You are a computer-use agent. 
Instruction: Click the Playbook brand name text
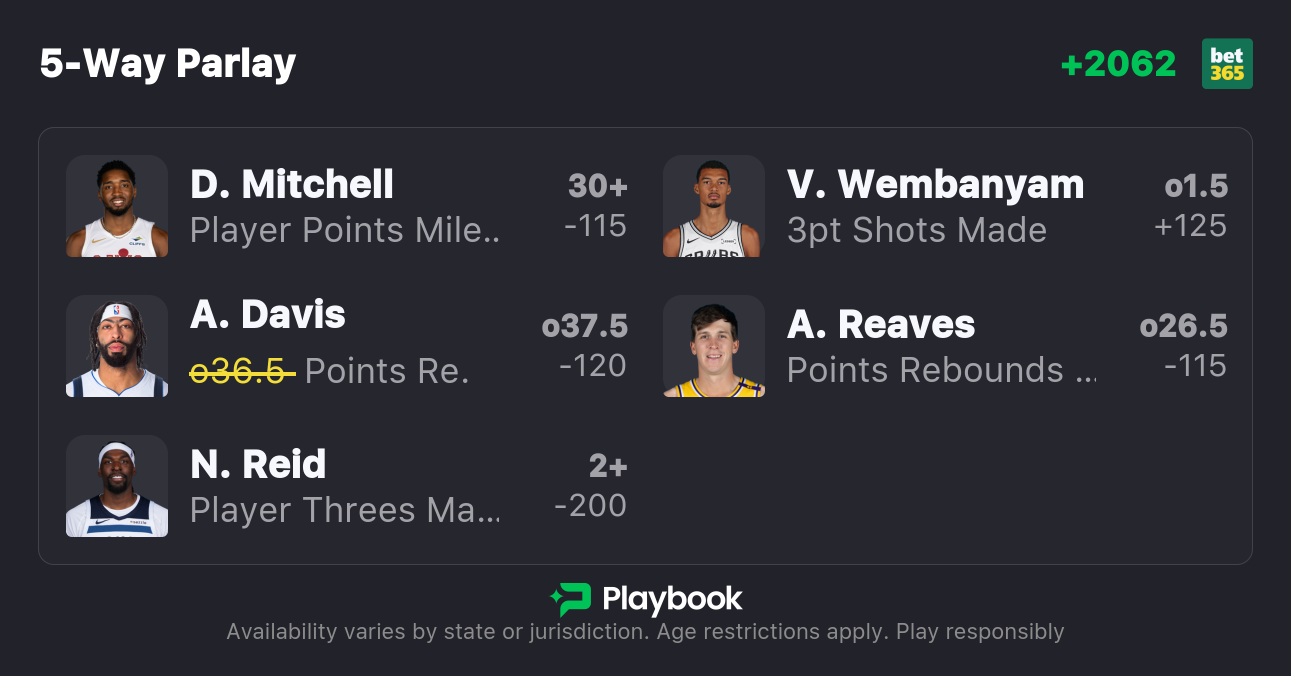click(672, 599)
